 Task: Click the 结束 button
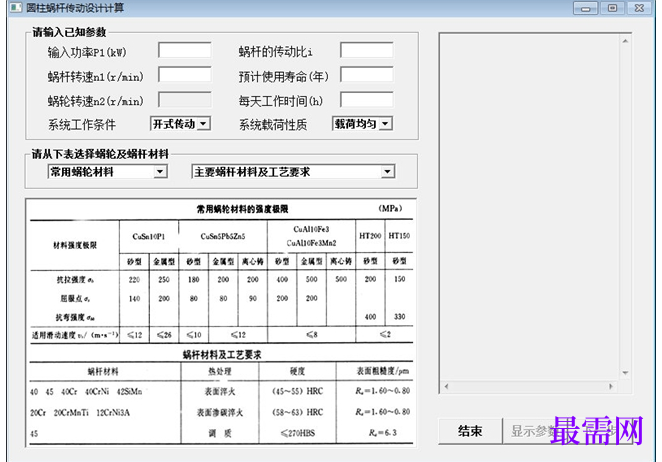[470, 431]
